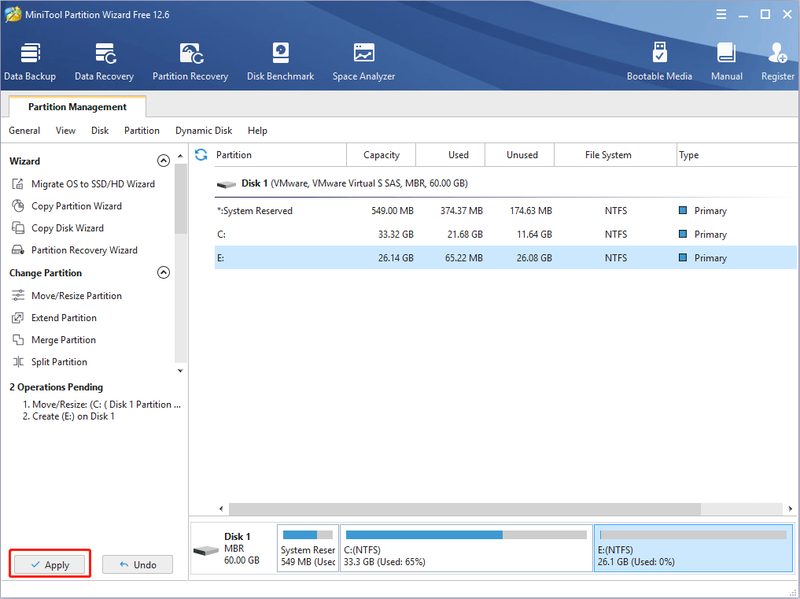Select the C:(NTFS) block in the disk map
This screenshot has width=800, height=599.
click(x=466, y=548)
